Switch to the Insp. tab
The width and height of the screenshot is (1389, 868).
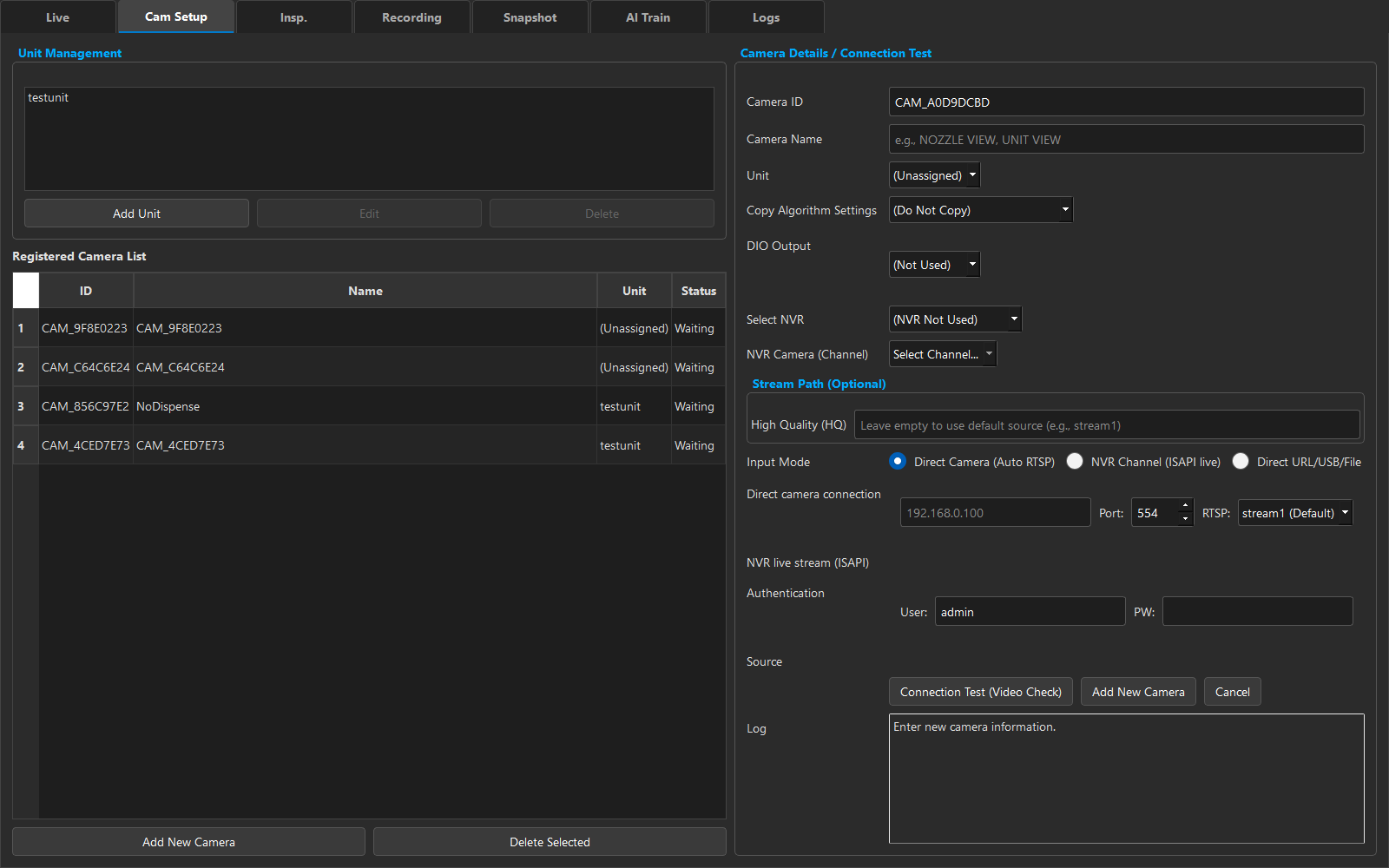pyautogui.click(x=293, y=17)
